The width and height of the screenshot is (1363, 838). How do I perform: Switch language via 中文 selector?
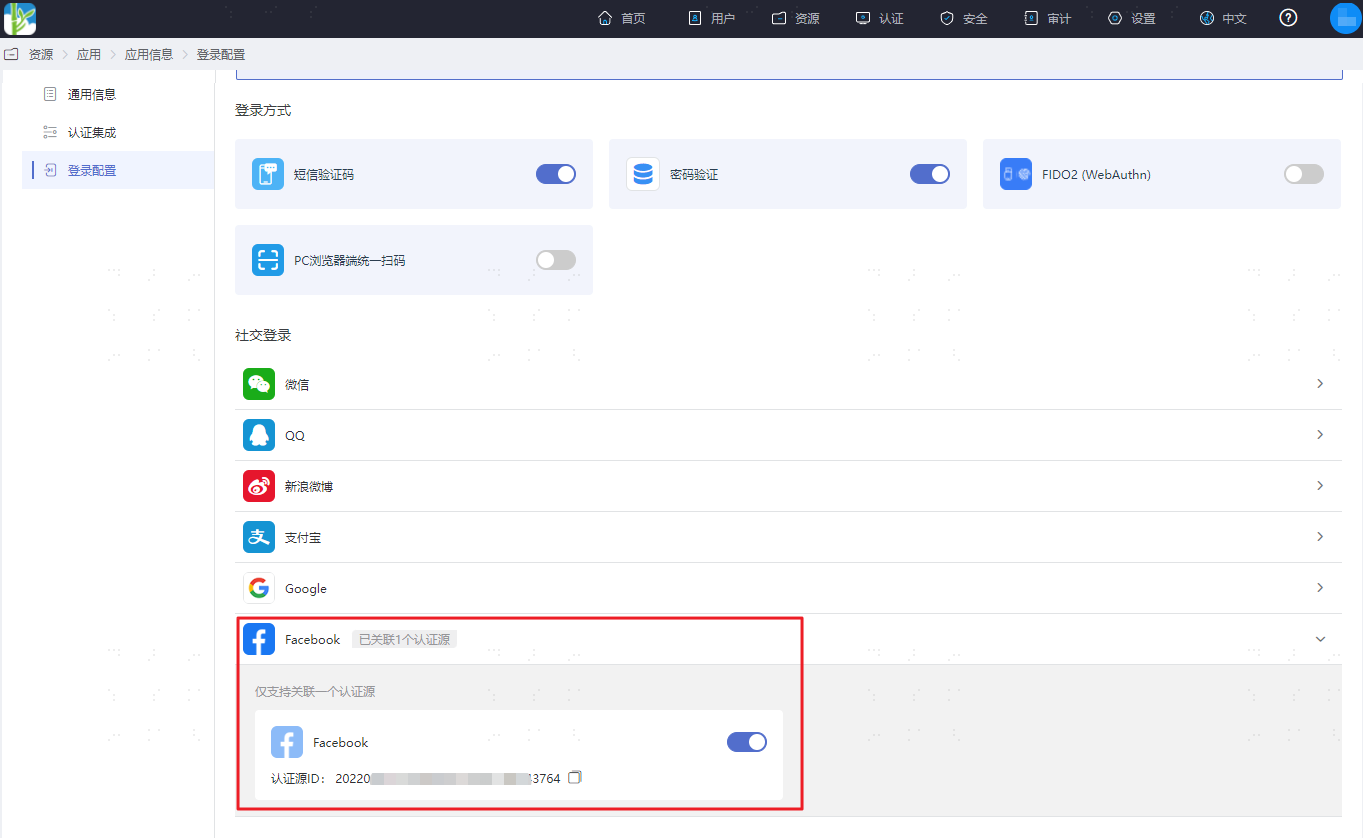tap(1223, 19)
